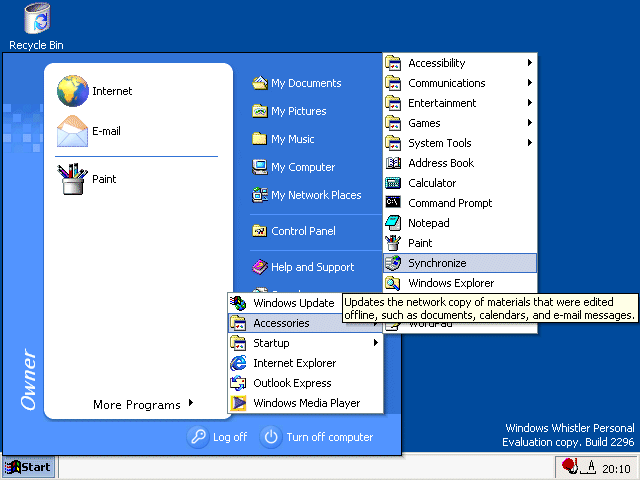The image size is (640, 480).
Task: Click the Command Prompt icon
Action: point(393,202)
